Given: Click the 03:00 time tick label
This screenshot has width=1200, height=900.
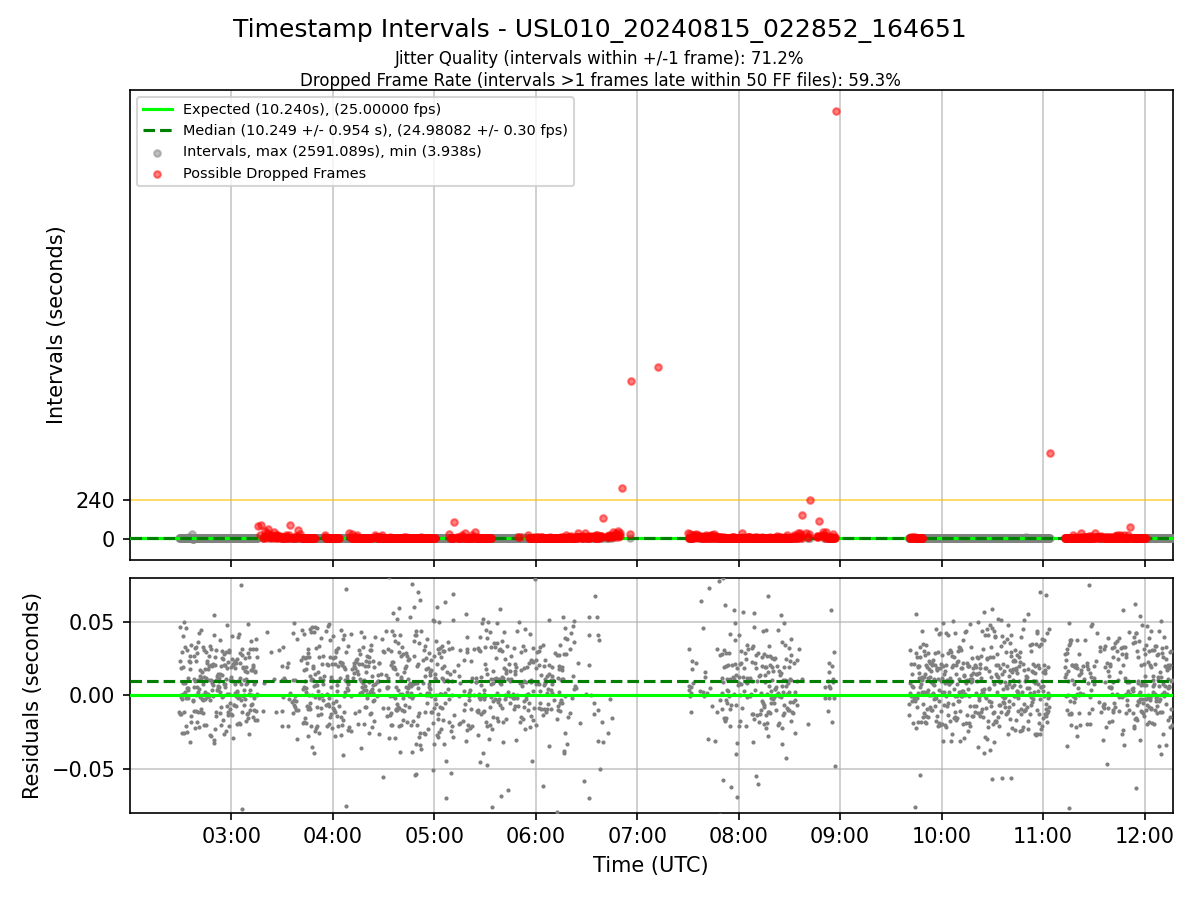Looking at the screenshot, I should pos(231,836).
